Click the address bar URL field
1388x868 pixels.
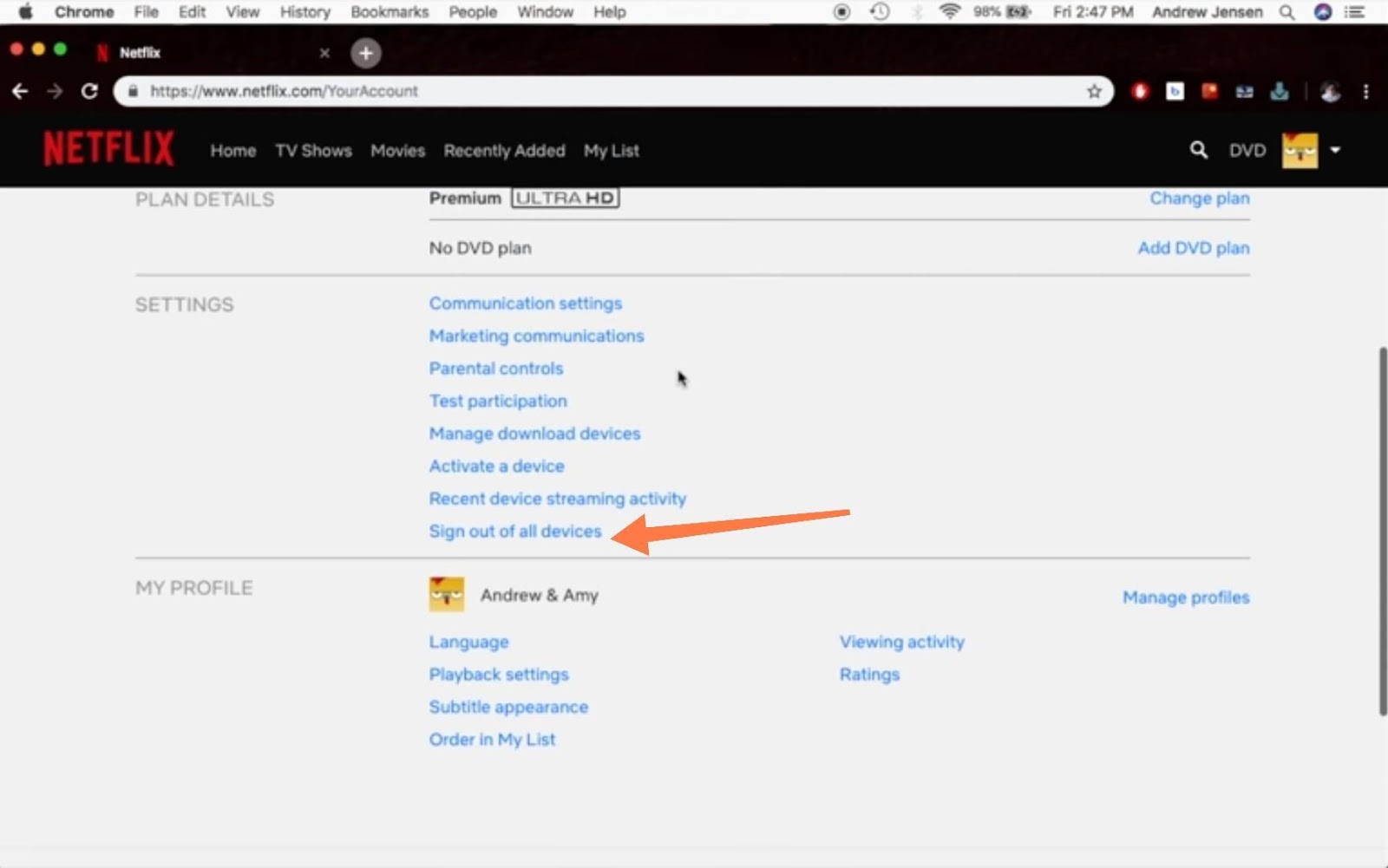pyautogui.click(x=613, y=91)
